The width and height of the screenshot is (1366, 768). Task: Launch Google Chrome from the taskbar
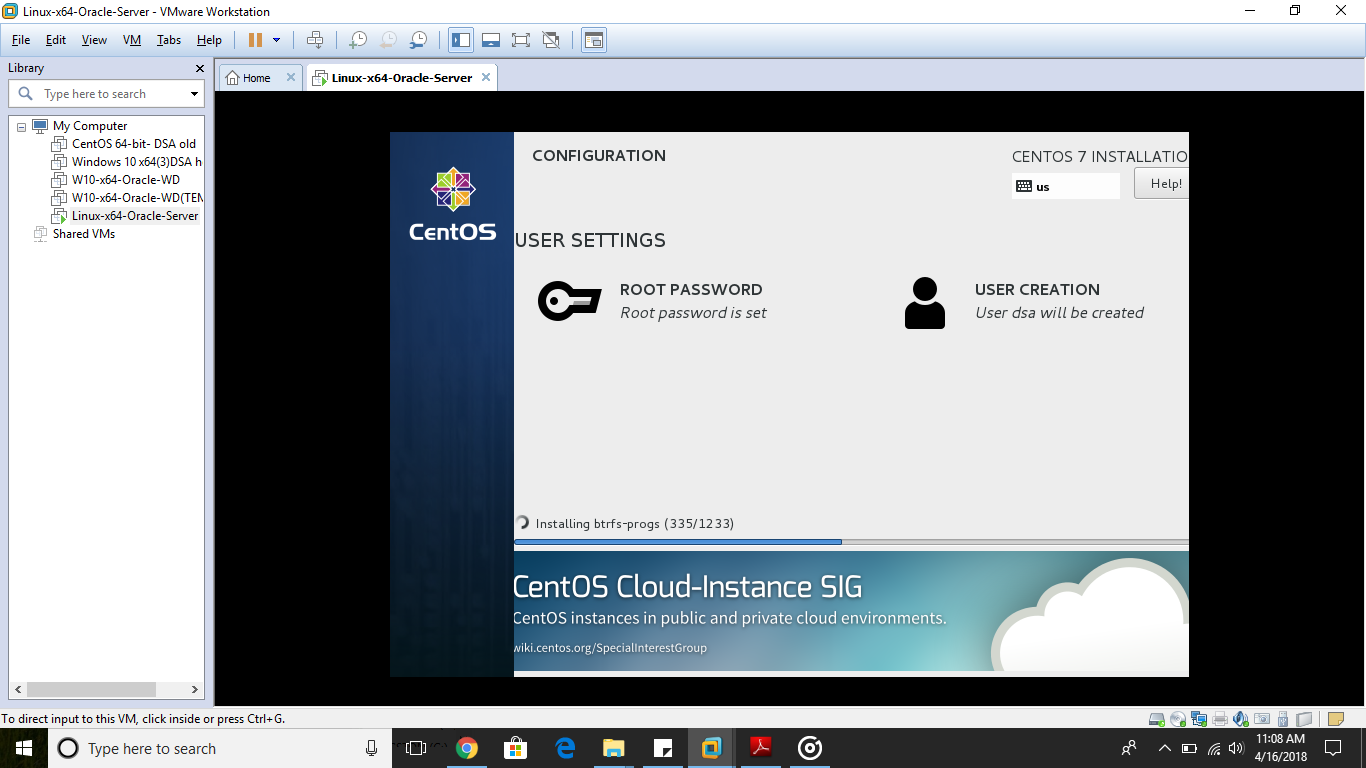coord(466,748)
